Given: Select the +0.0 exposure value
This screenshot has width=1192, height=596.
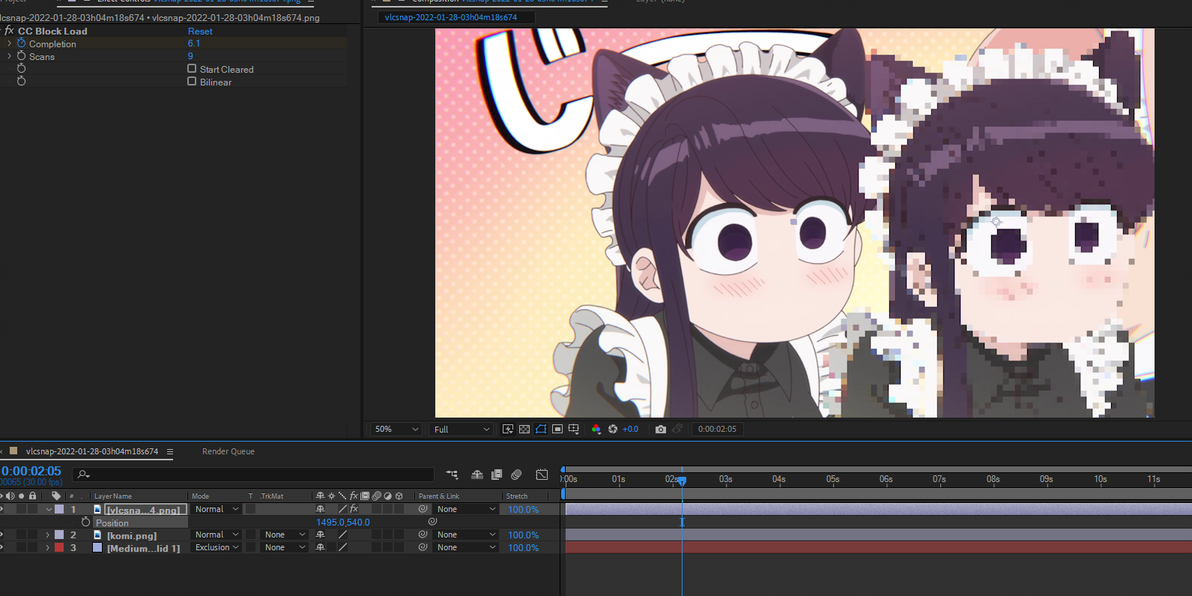Looking at the screenshot, I should 630,430.
